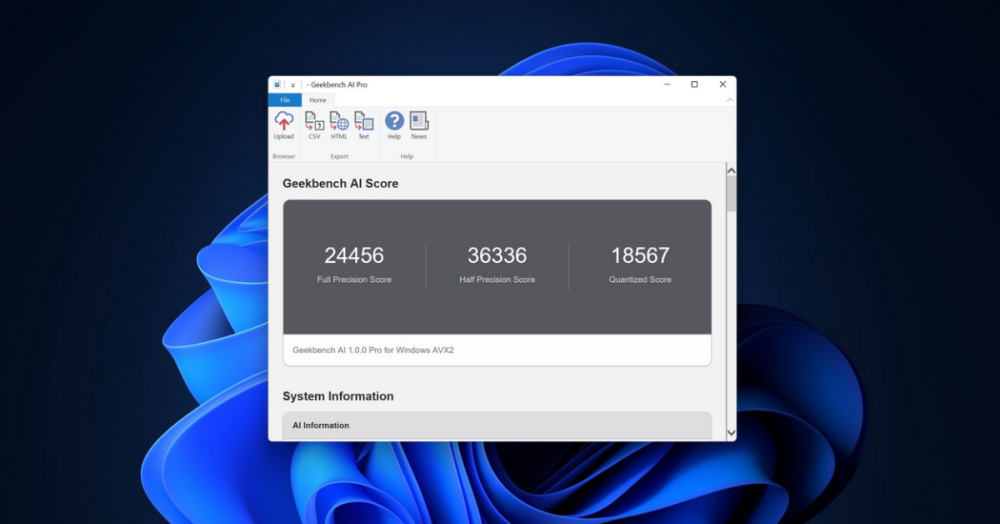Click the Geekbench AI 1.0.0 Pro version text
Viewport: 1000px width, 524px height.
pyautogui.click(x=373, y=350)
